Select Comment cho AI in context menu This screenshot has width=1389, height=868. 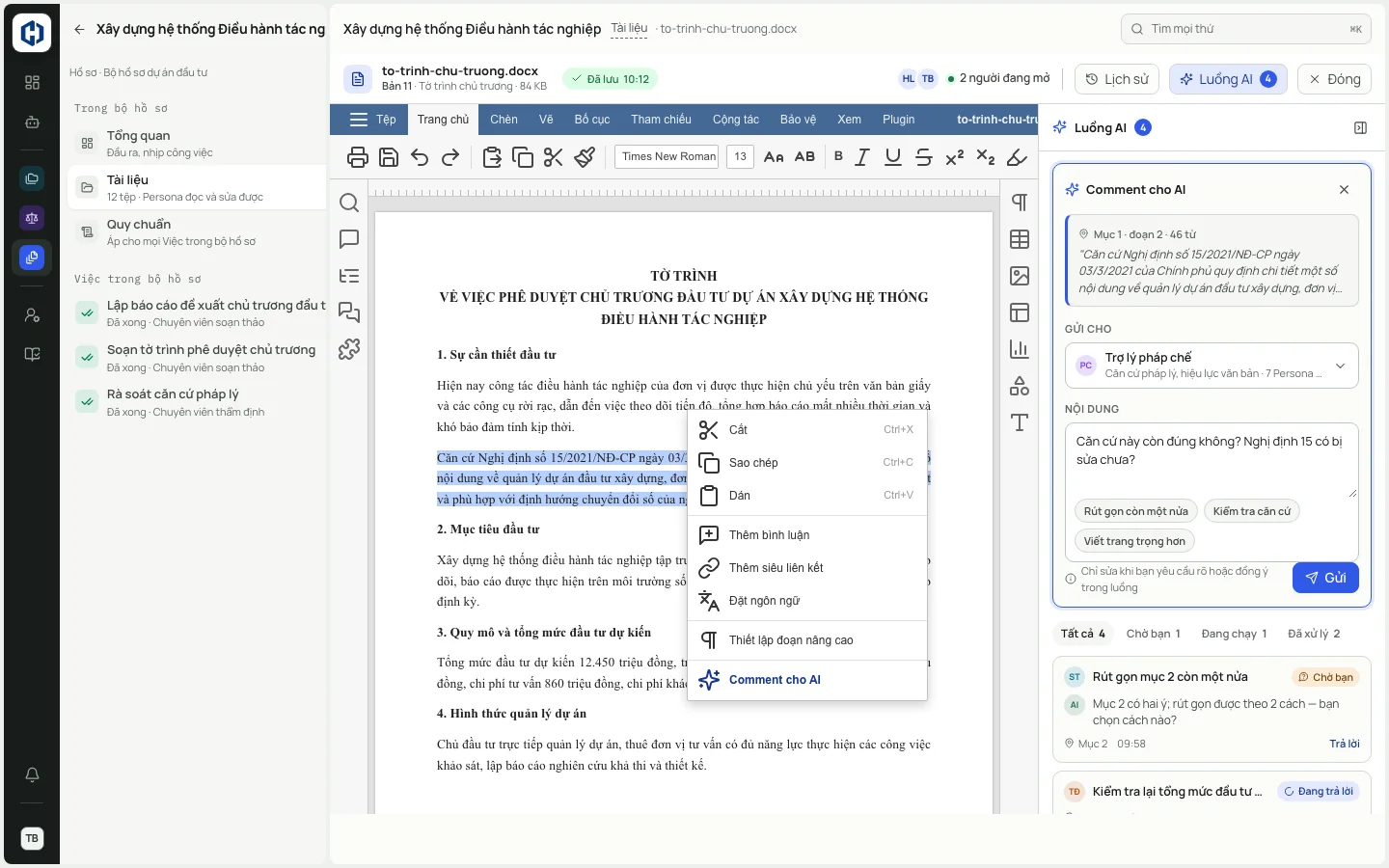click(807, 680)
